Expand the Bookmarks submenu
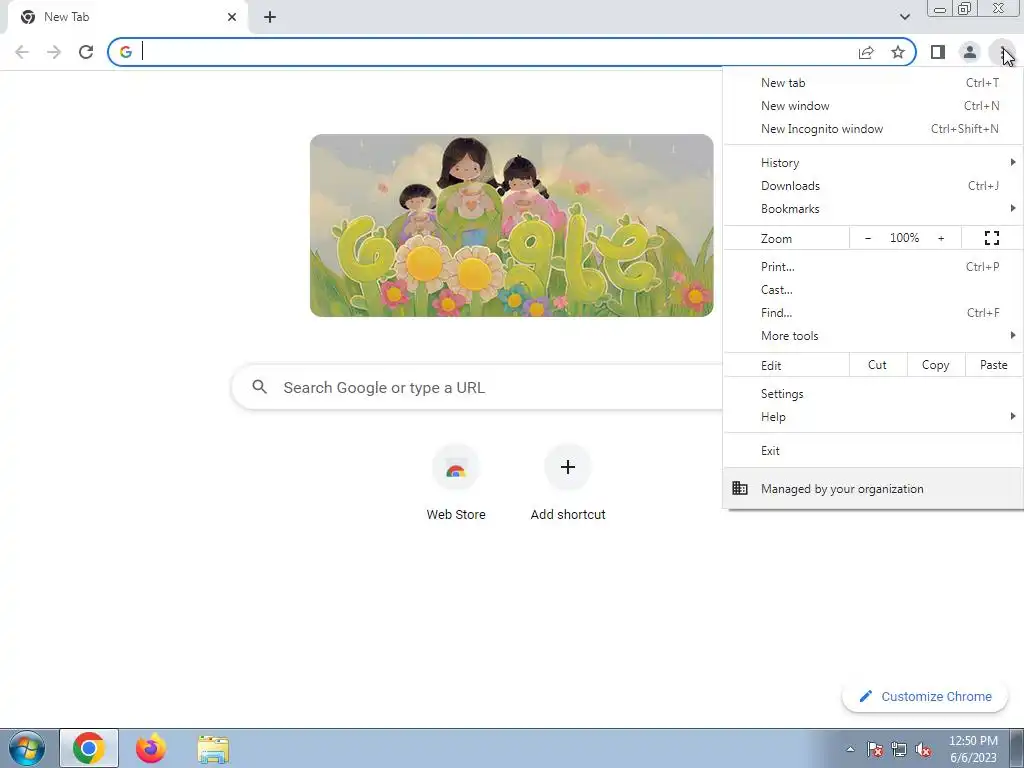1024x768 pixels. (873, 208)
